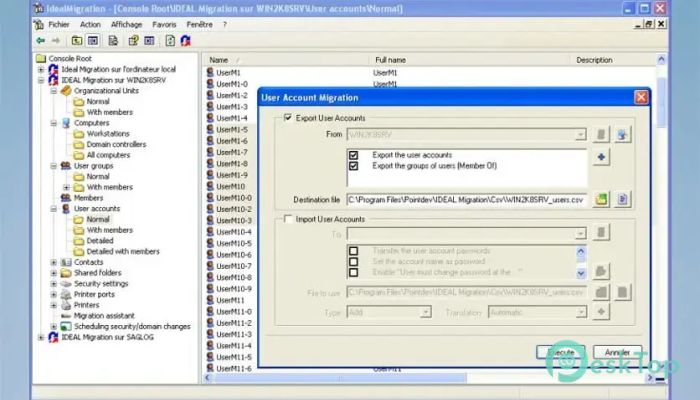Click the properties toolbar icon
The height and width of the screenshot is (400, 700).
[133, 41]
